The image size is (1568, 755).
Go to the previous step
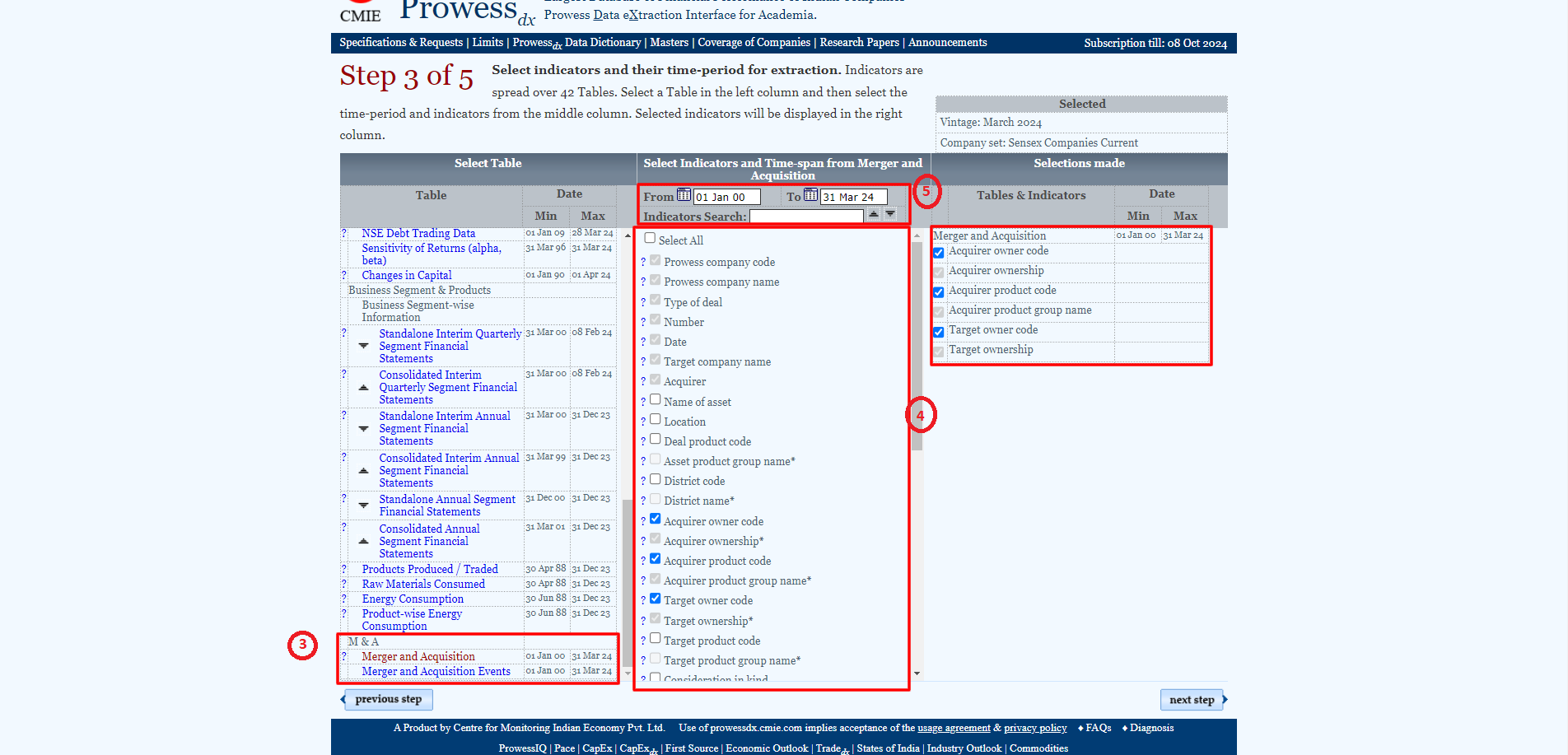click(389, 700)
